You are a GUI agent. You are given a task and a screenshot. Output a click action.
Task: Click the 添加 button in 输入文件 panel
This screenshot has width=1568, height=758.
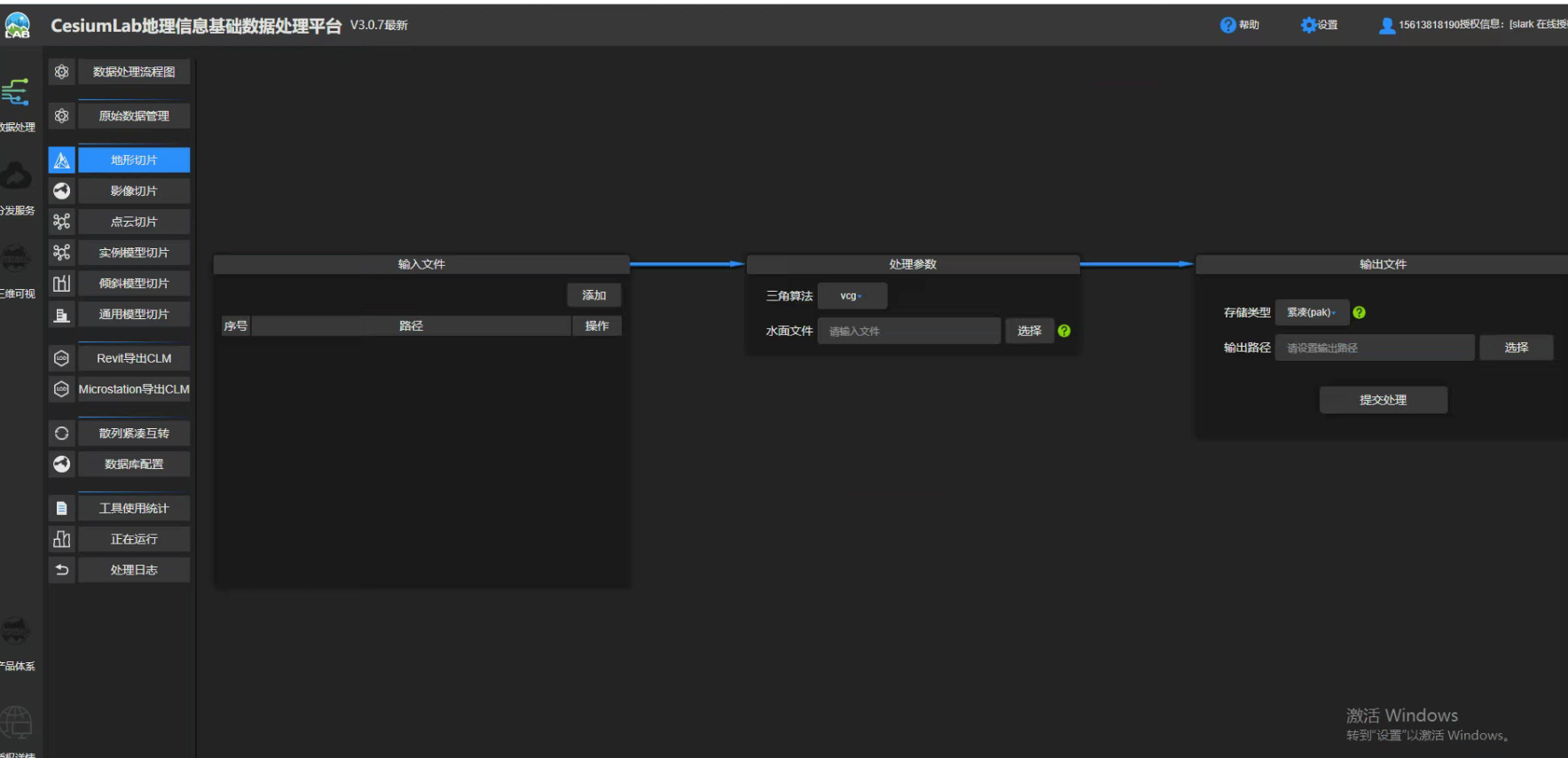pyautogui.click(x=594, y=295)
